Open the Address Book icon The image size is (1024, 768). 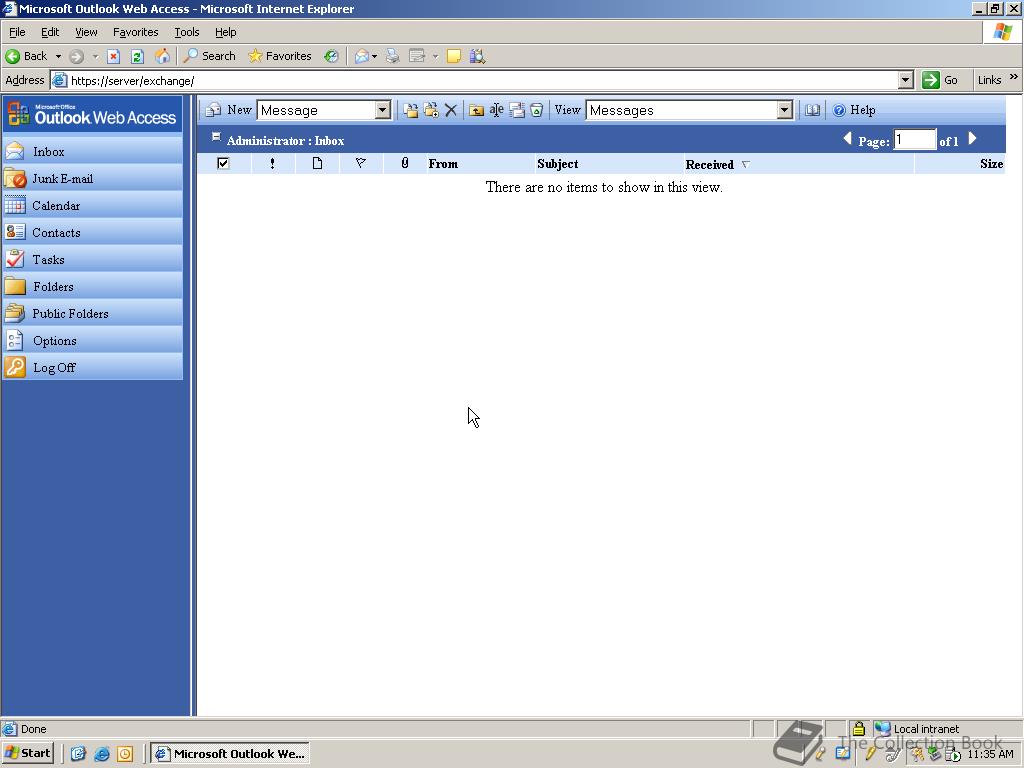click(812, 110)
